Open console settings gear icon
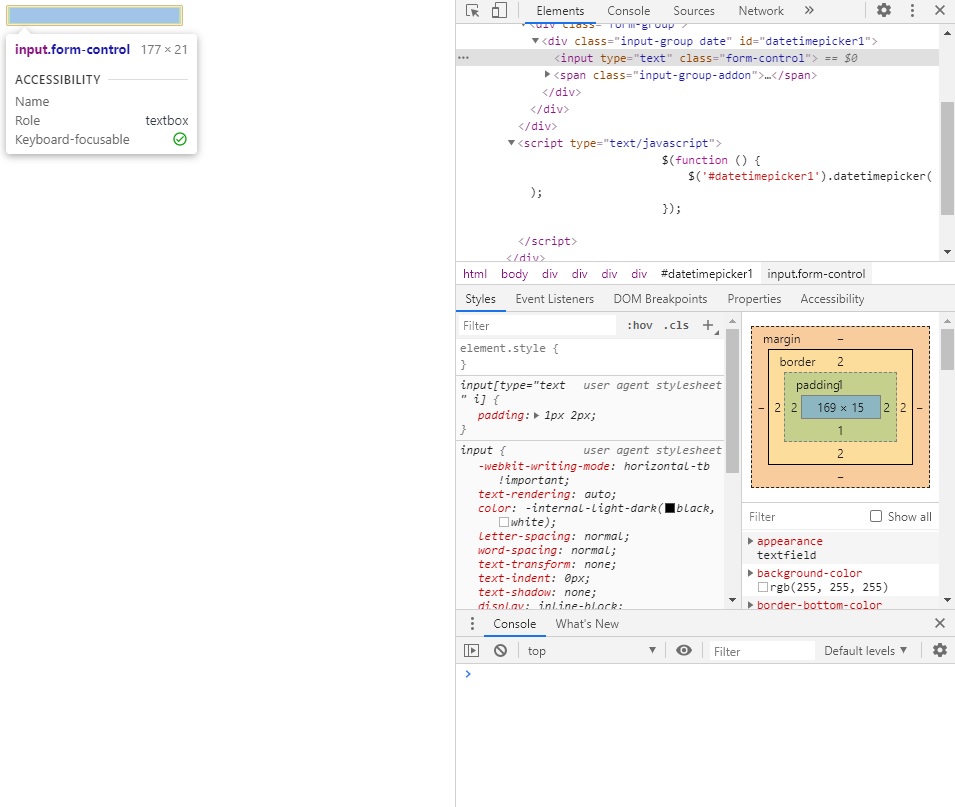Viewport: 955px width, 807px height. tap(940, 650)
